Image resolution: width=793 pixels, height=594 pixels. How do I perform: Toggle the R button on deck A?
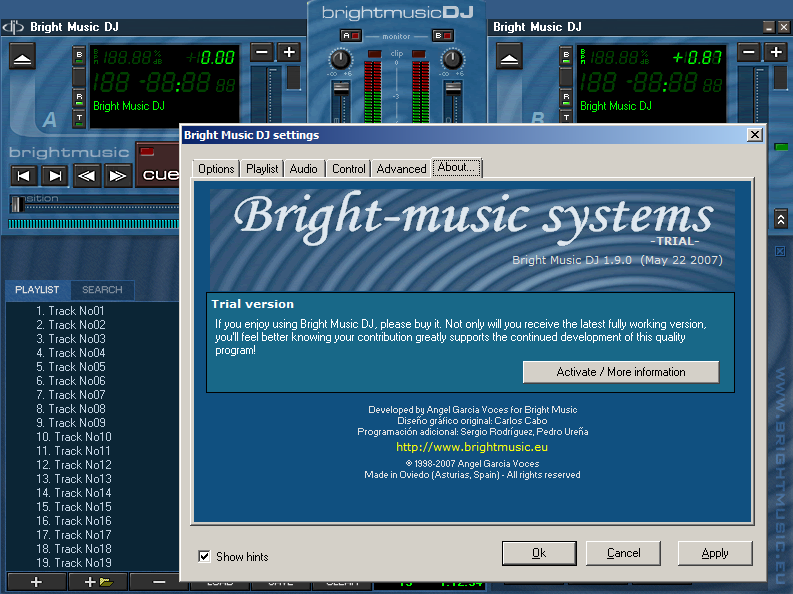tap(79, 99)
